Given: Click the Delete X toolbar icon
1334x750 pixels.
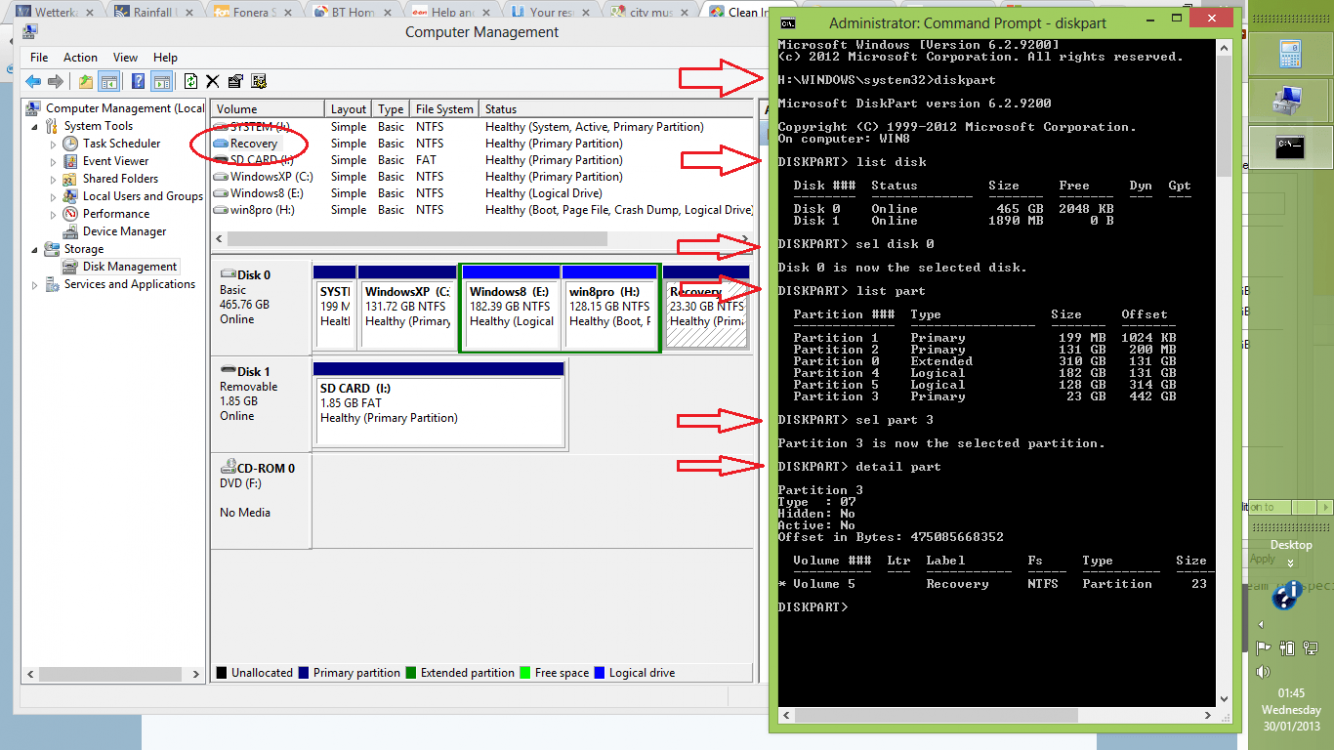Looking at the screenshot, I should 212,82.
